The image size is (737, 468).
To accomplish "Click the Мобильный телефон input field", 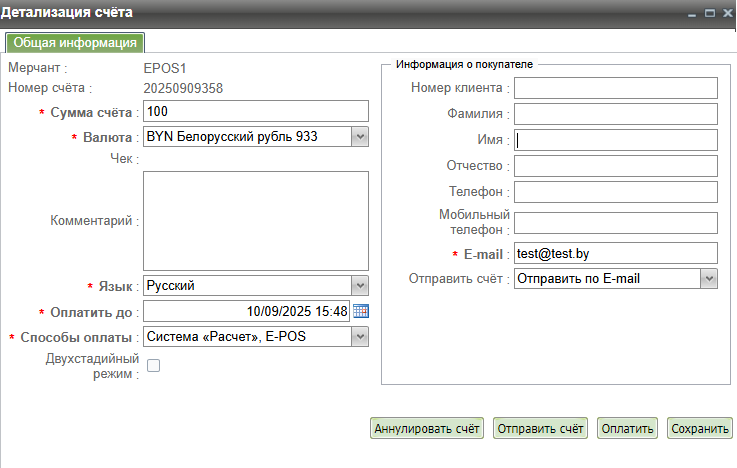I will coord(616,222).
